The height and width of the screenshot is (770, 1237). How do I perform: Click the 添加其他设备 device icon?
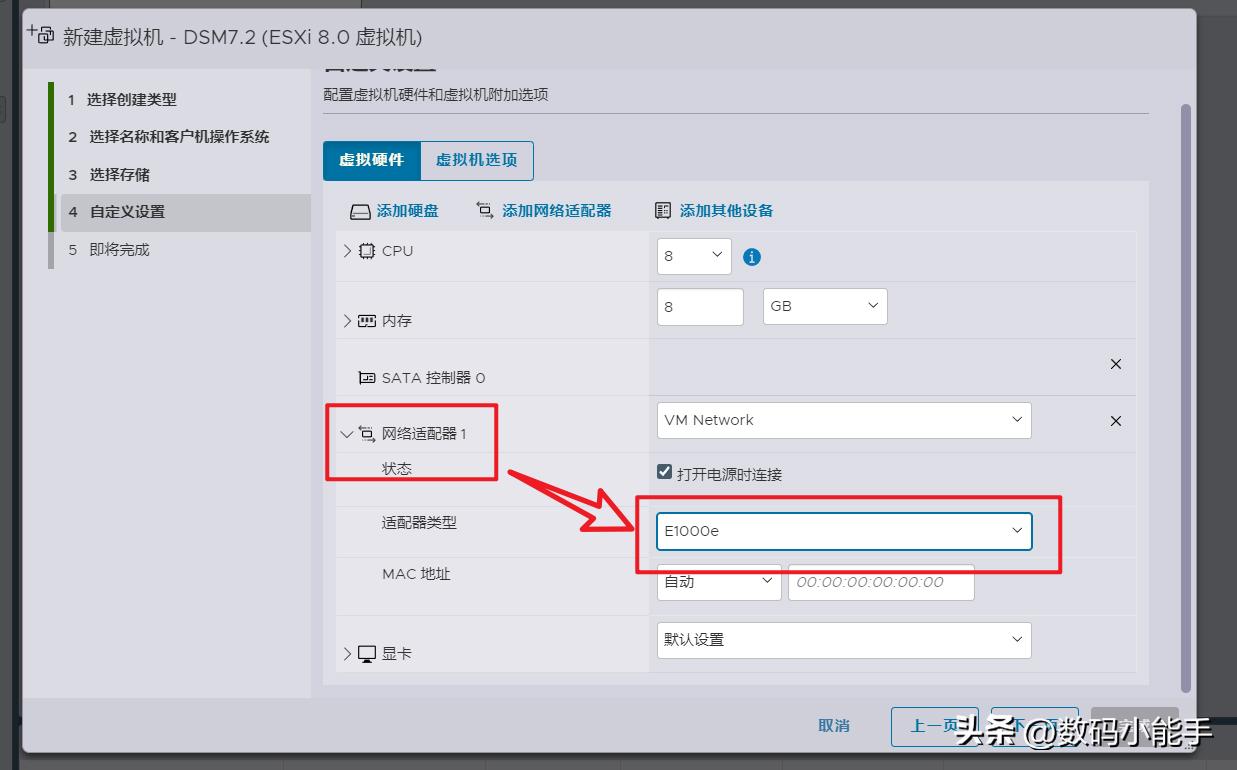[662, 210]
